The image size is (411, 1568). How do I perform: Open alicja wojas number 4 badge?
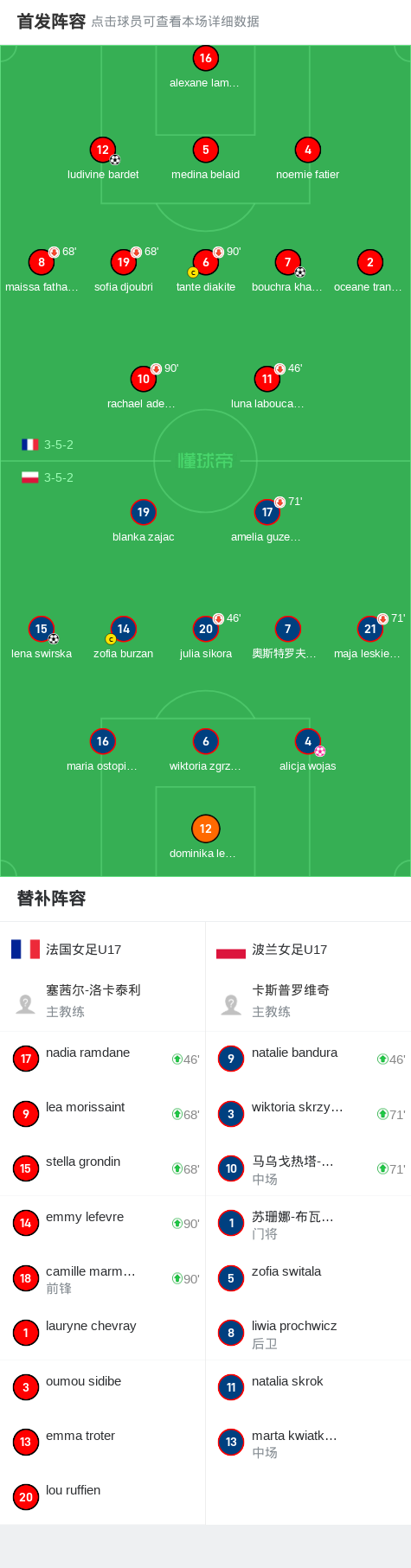tap(308, 741)
